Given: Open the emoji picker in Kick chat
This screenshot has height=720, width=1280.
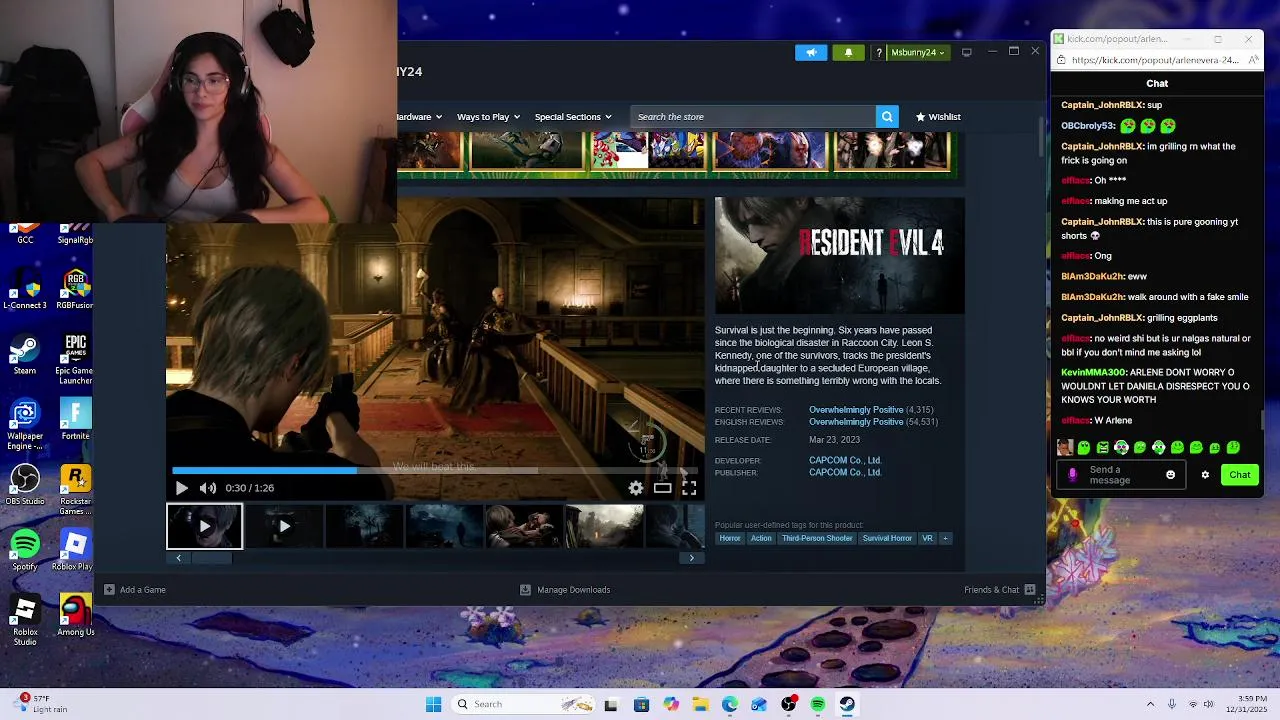Looking at the screenshot, I should click(x=1170, y=475).
